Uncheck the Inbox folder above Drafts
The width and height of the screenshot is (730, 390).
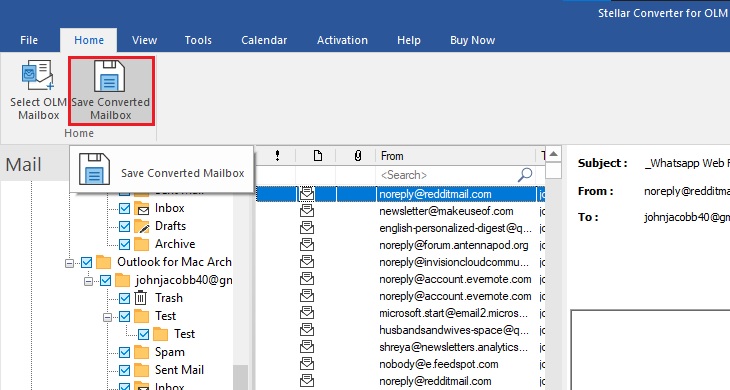[124, 208]
